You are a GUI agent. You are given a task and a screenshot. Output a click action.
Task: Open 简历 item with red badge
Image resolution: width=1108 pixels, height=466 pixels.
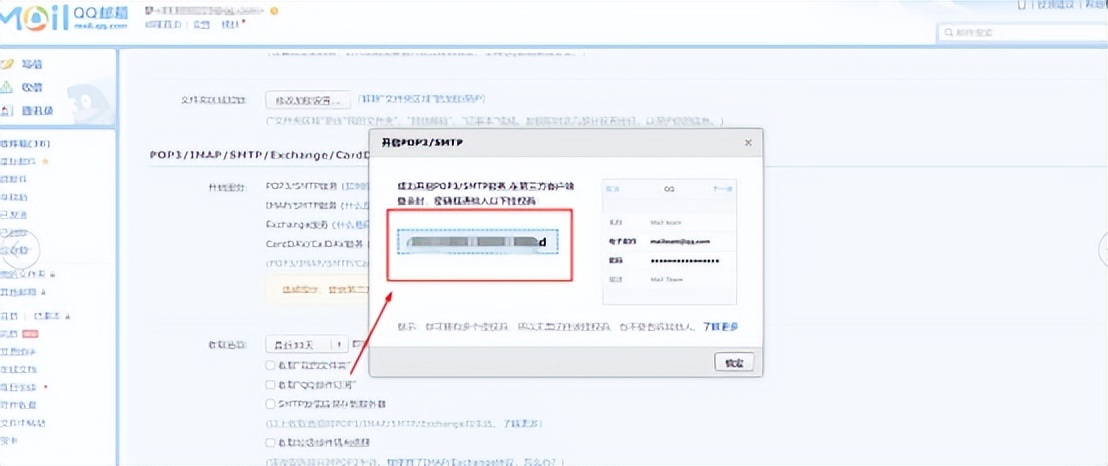10,334
